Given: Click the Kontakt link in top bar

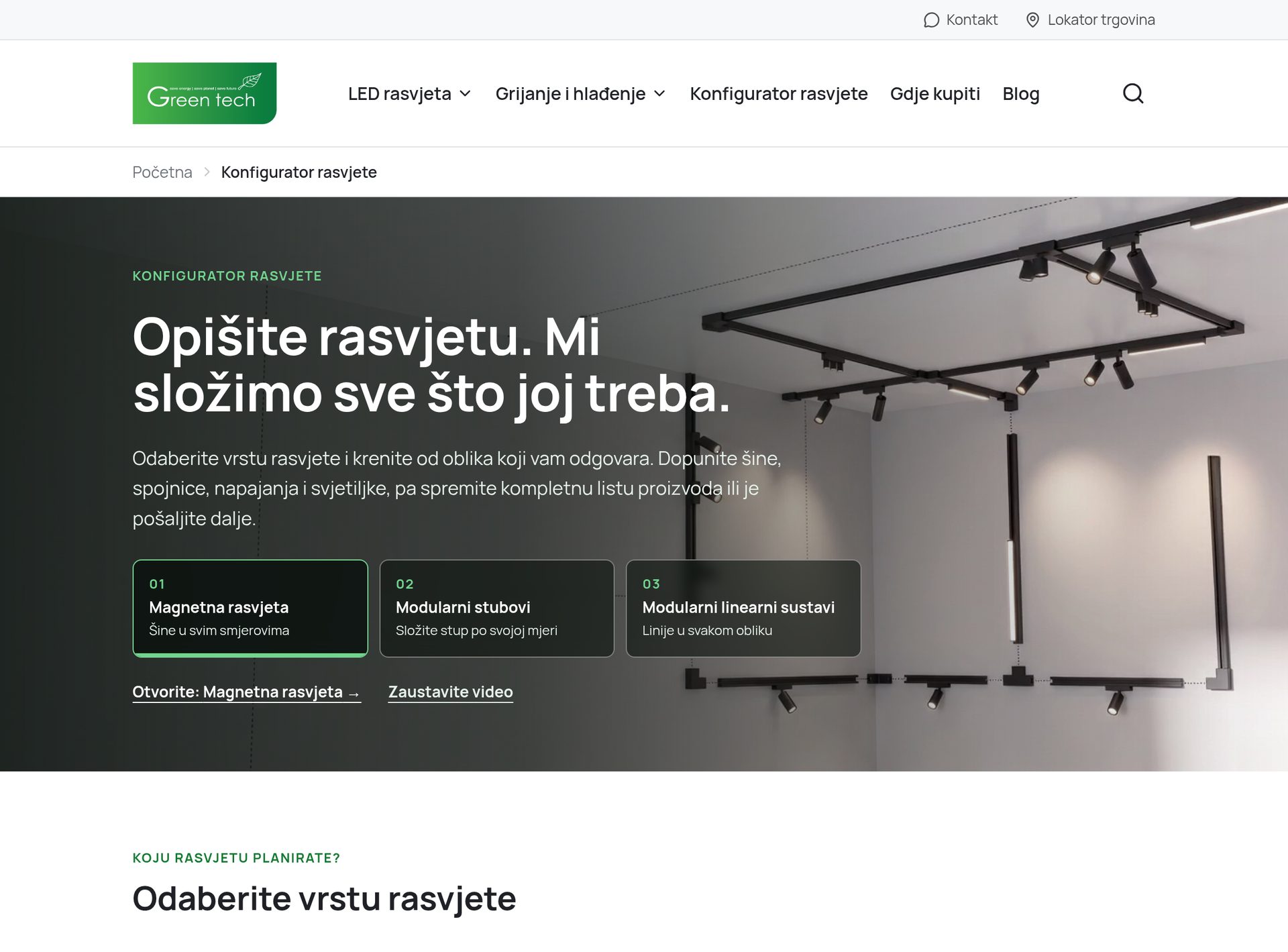Looking at the screenshot, I should pos(961,20).
